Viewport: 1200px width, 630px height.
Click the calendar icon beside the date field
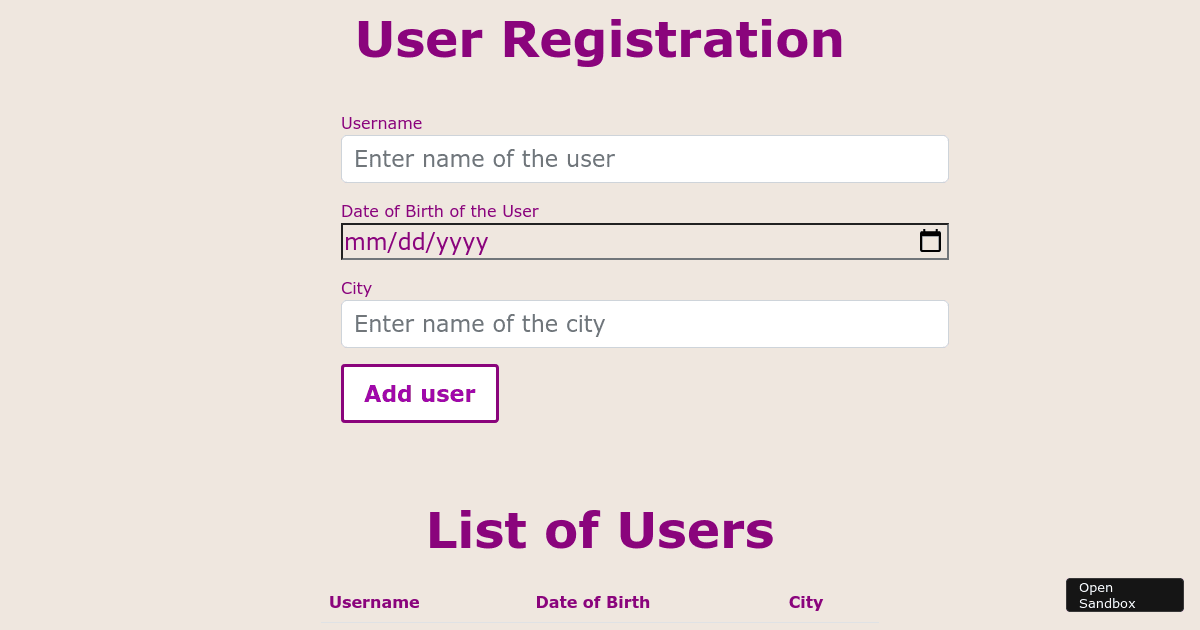(930, 241)
